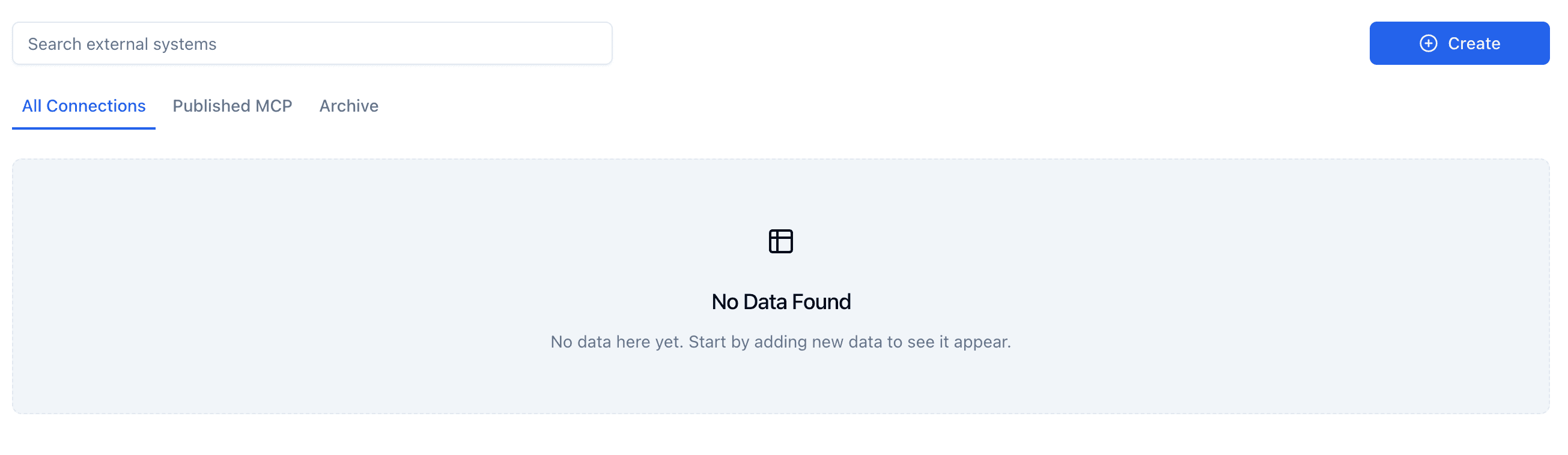Click the No Data Found heading text
1568x455 pixels.
(781, 301)
